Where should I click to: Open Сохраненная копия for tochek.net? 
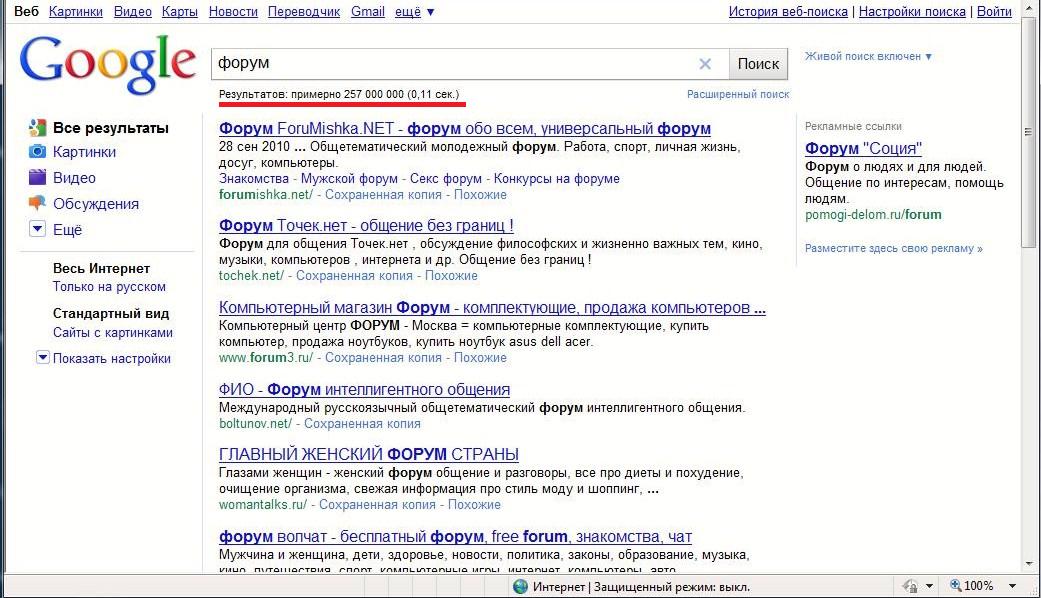pyautogui.click(x=355, y=275)
